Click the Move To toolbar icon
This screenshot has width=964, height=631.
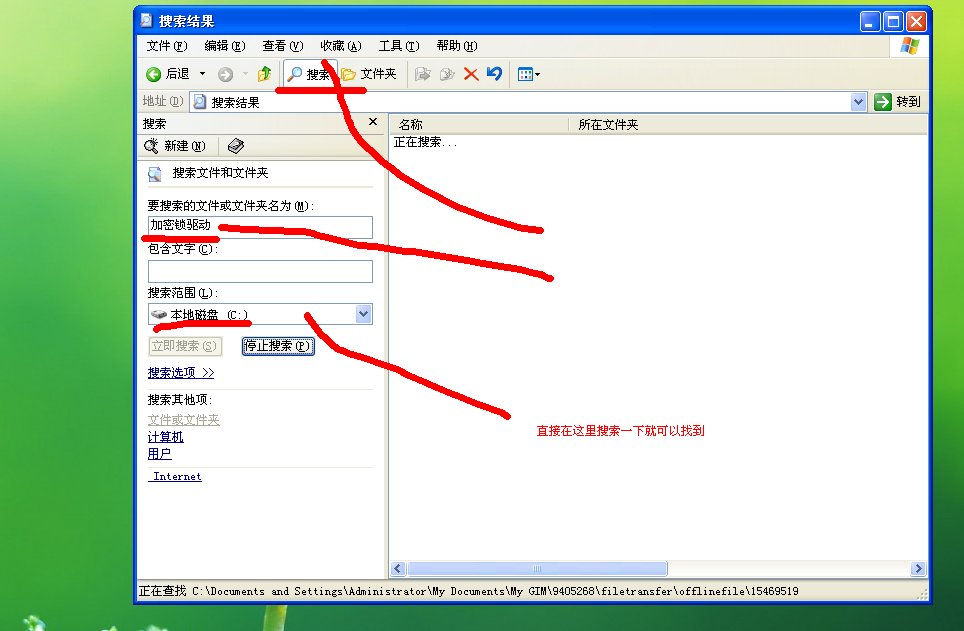click(x=422, y=74)
